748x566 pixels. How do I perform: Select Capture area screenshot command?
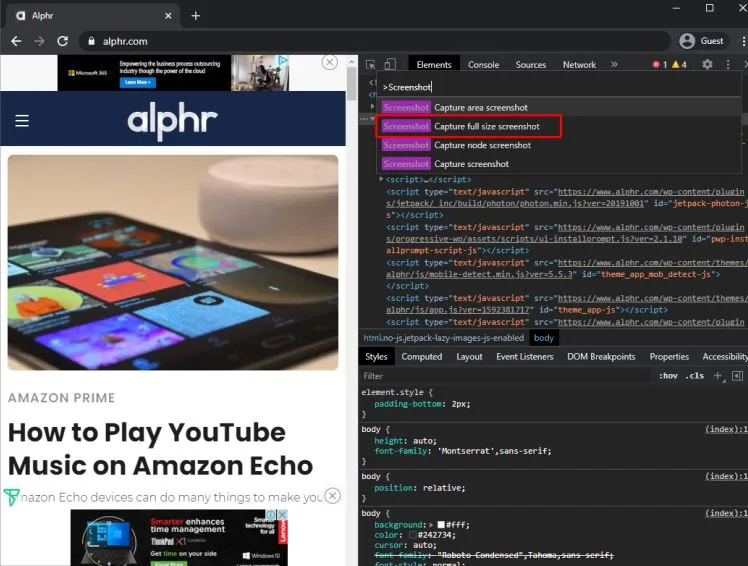coord(559,107)
